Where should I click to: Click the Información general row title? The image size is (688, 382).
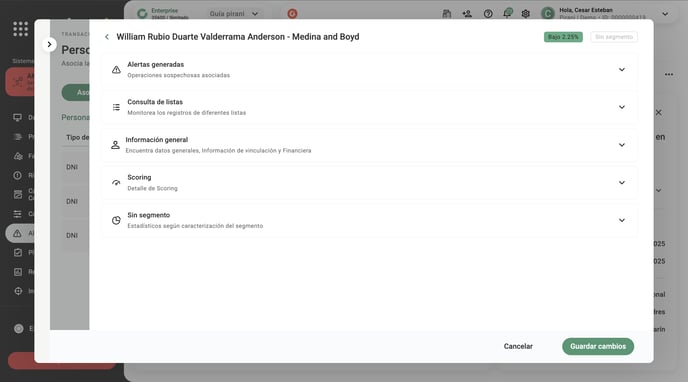157,140
